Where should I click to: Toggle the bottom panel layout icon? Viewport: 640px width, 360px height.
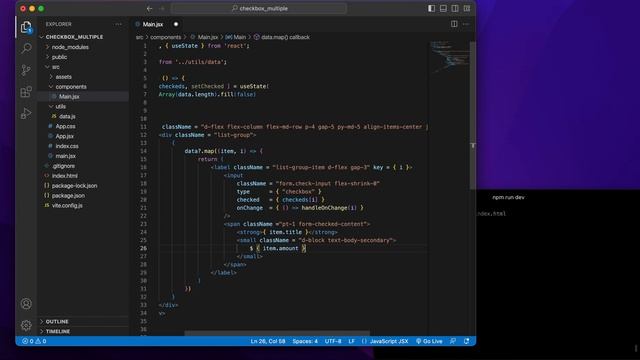[443, 9]
